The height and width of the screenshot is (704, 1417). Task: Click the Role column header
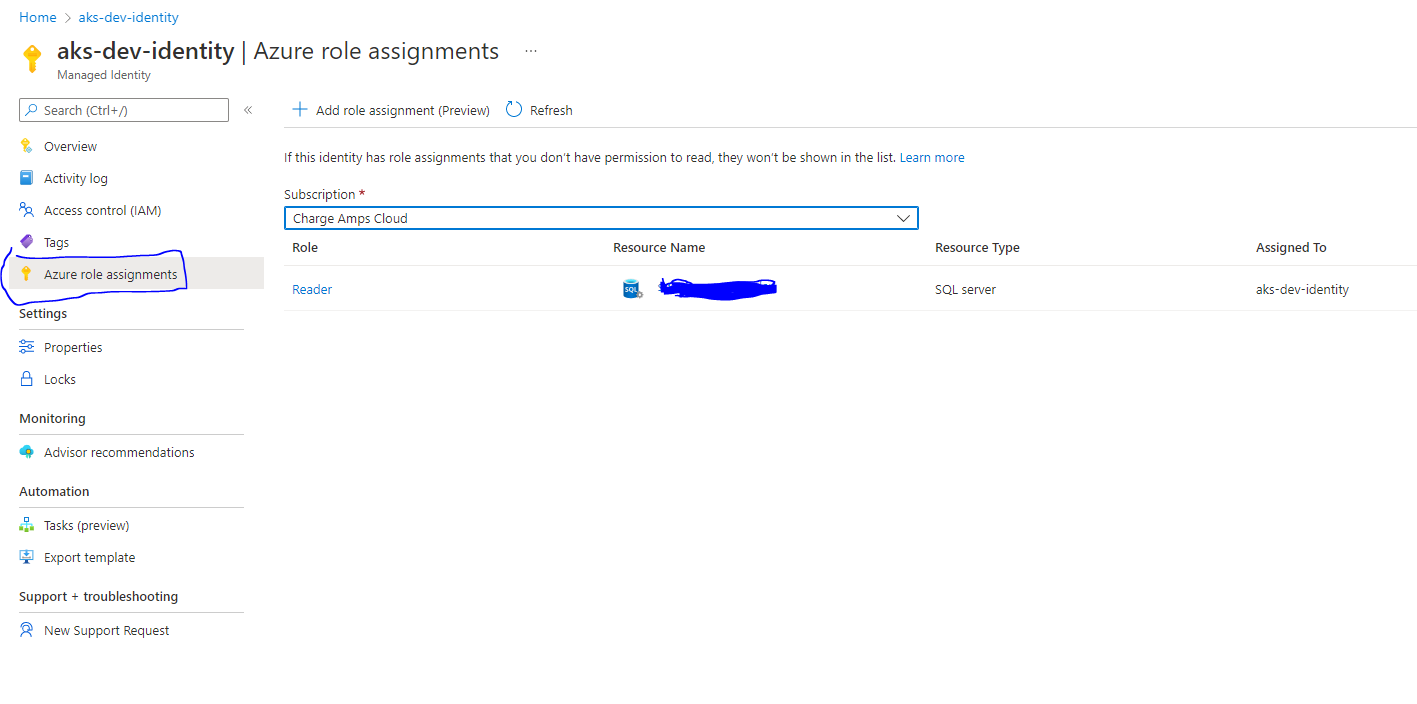tap(305, 247)
